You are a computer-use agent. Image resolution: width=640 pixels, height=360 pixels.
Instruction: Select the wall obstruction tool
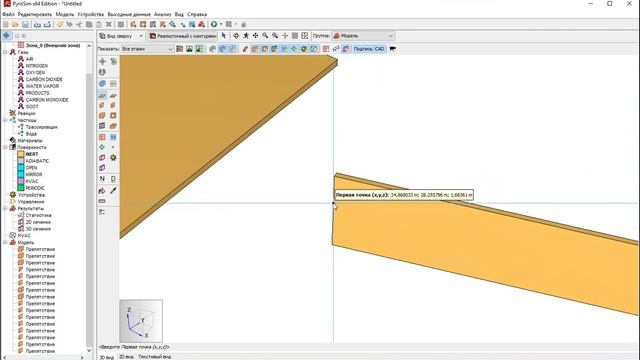point(102,105)
